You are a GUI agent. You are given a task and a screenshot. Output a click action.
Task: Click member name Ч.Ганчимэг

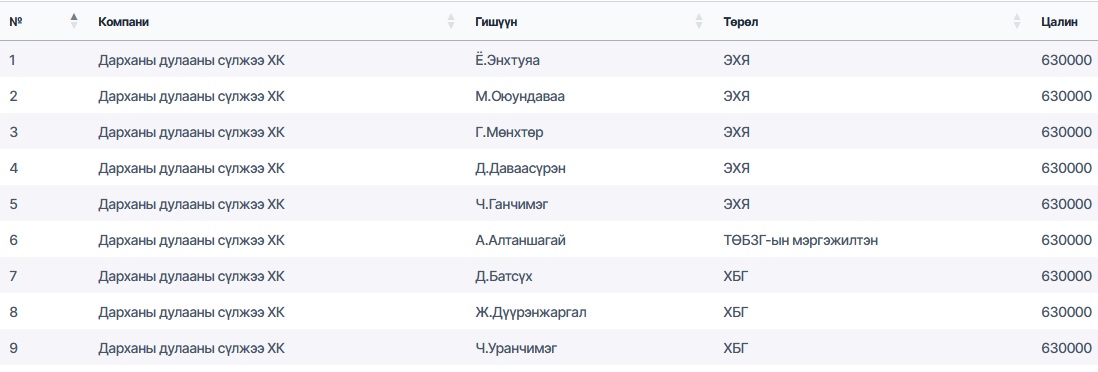coord(512,205)
